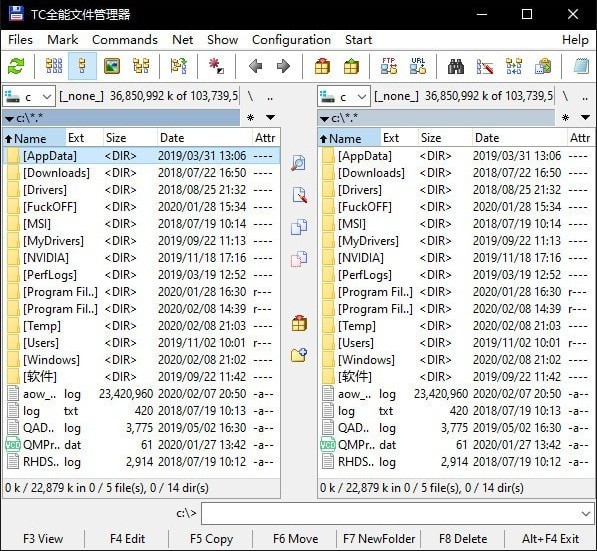Toggle the Thumbnail view toolbar button
Screen dimensions: 597x551
click(x=112, y=66)
